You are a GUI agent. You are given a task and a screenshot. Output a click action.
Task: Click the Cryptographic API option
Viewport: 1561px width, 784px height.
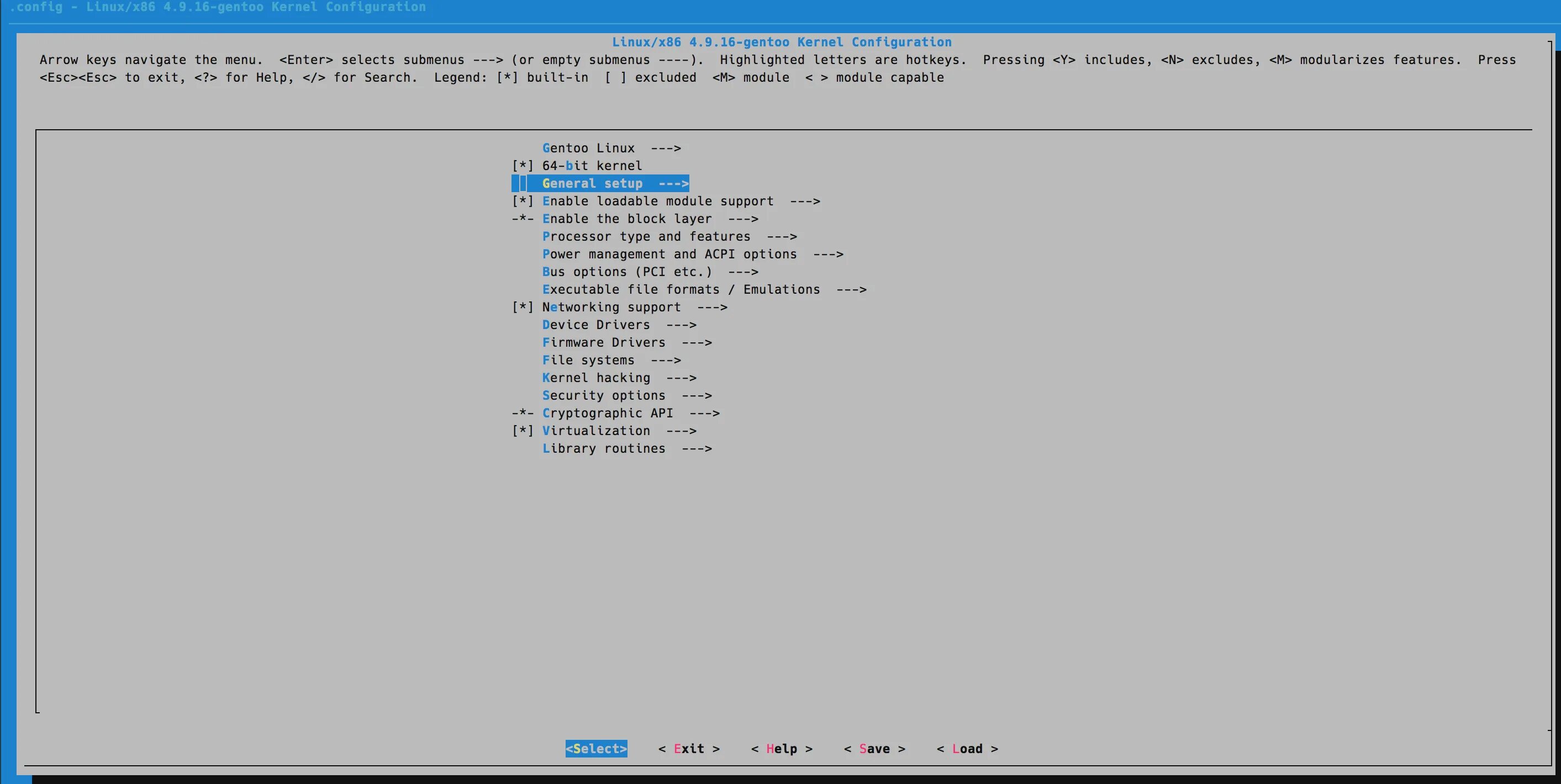(631, 412)
